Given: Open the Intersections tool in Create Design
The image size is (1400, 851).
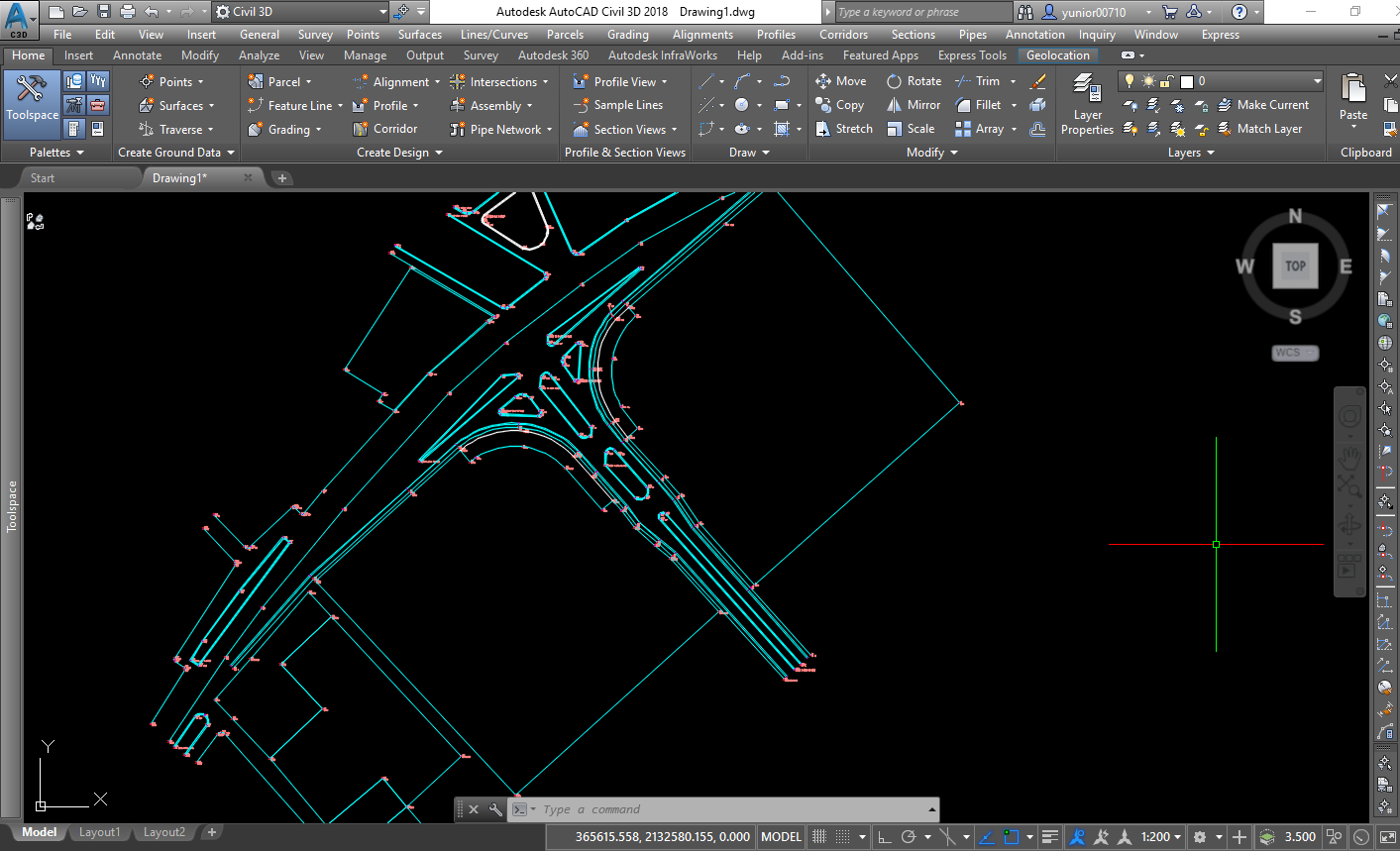Looking at the screenshot, I should click(x=500, y=81).
